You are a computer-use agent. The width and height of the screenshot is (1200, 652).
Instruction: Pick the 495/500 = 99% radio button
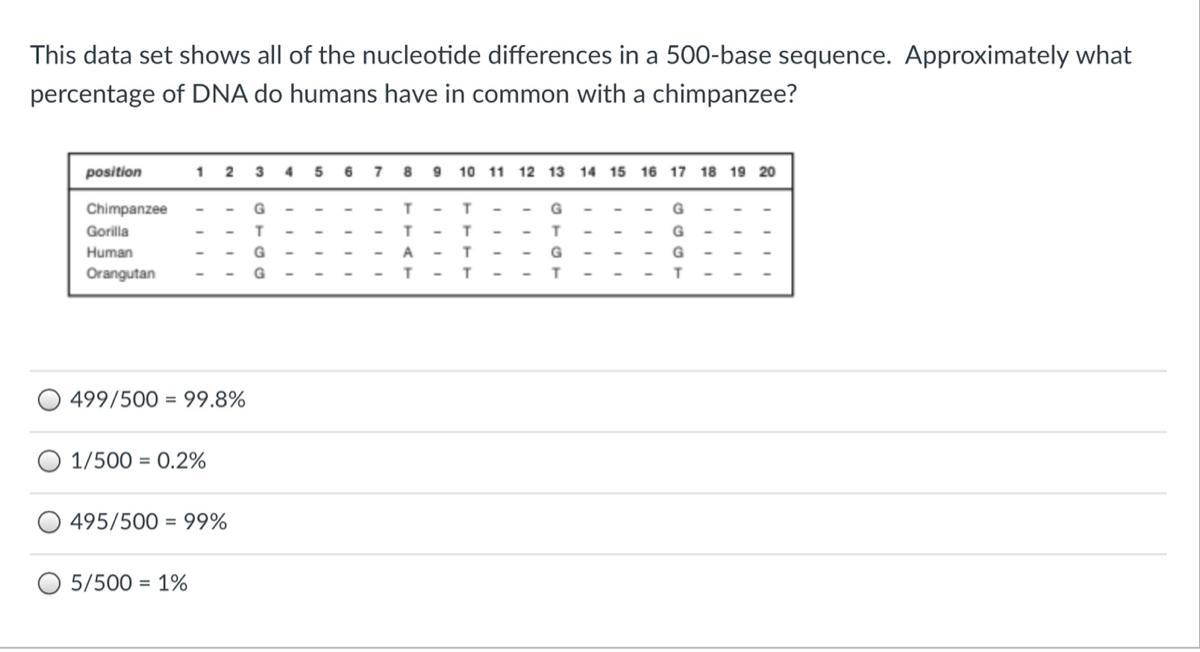coord(50,522)
